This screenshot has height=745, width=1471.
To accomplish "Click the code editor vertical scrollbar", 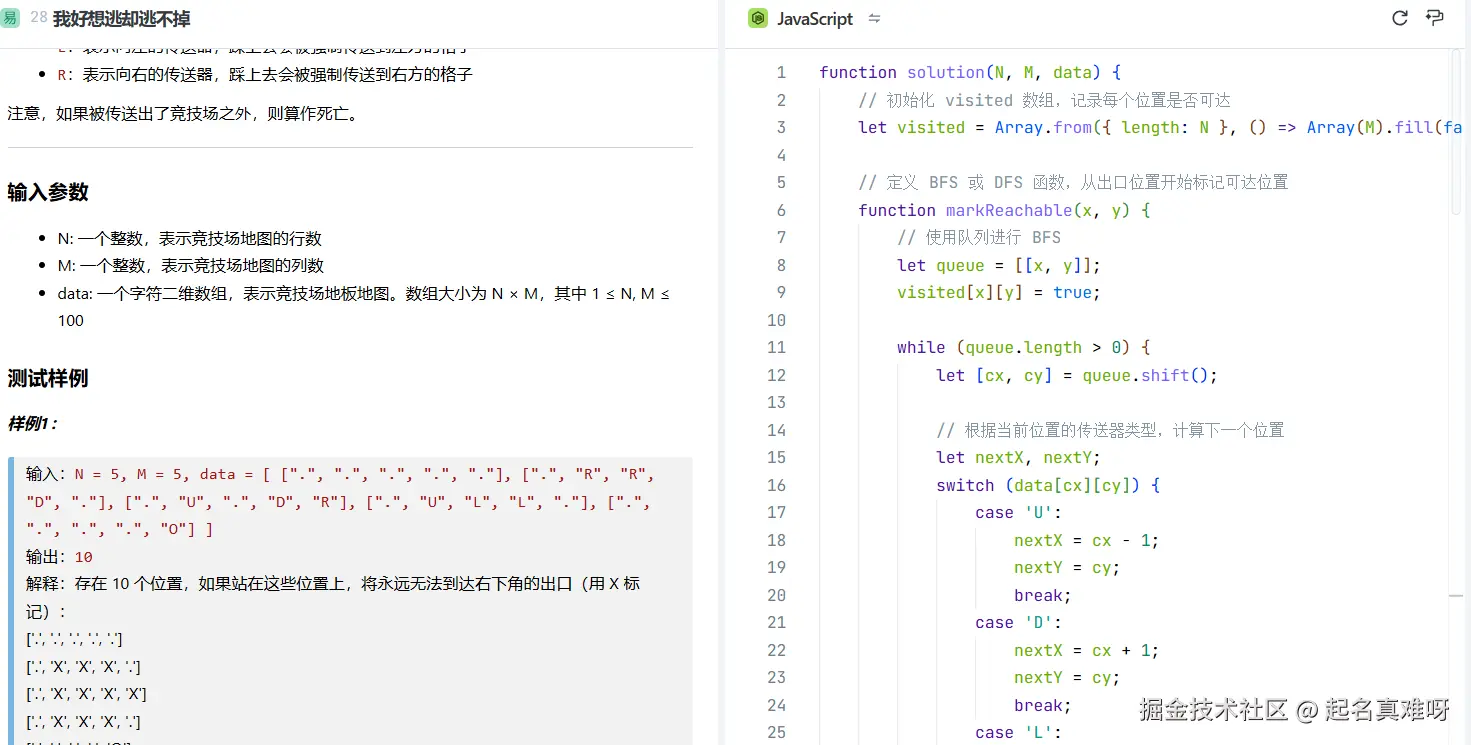I will [1456, 130].
